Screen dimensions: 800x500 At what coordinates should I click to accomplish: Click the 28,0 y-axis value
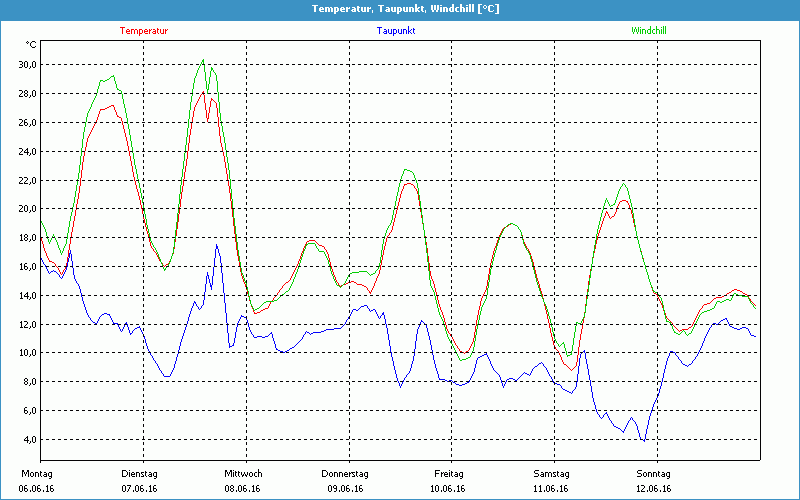[x=27, y=94]
